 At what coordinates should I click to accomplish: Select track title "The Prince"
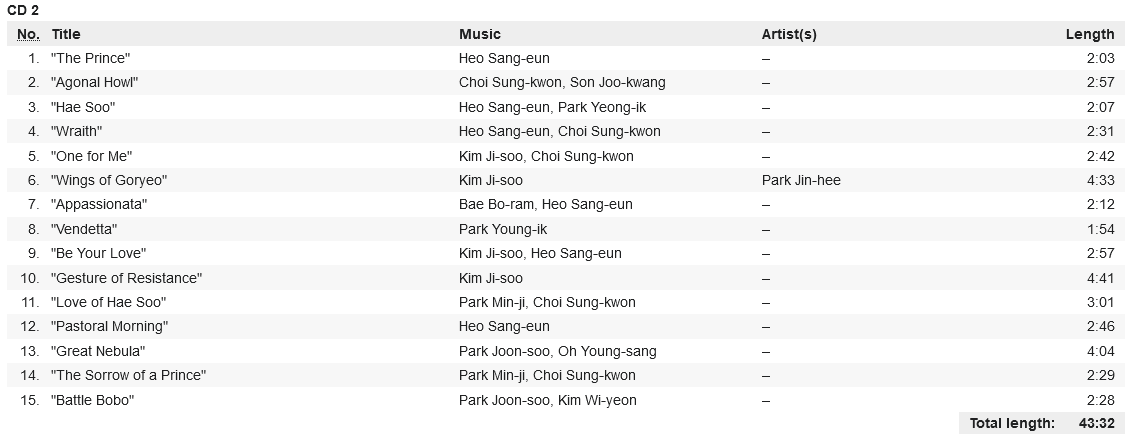pyautogui.click(x=90, y=58)
